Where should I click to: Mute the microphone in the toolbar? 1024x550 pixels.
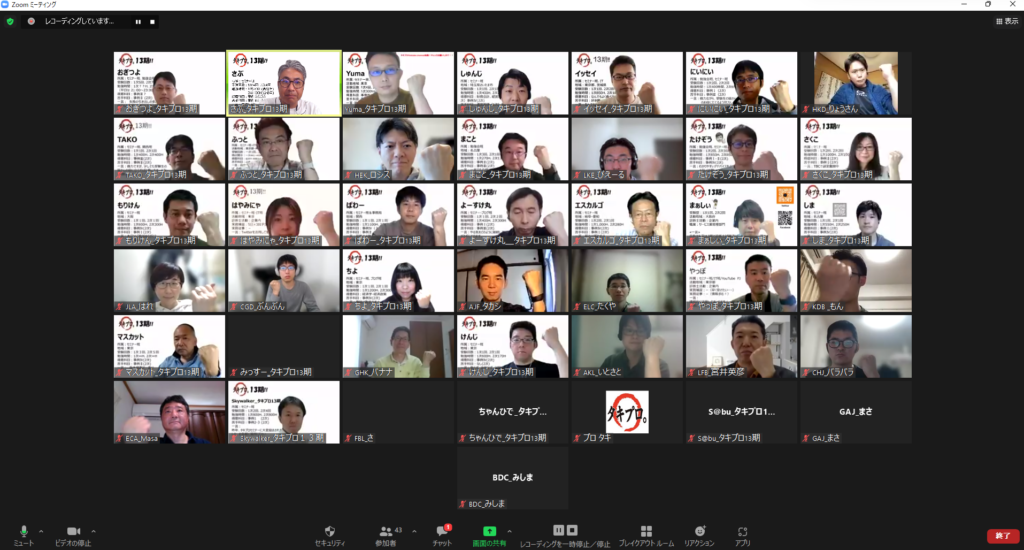click(23, 531)
